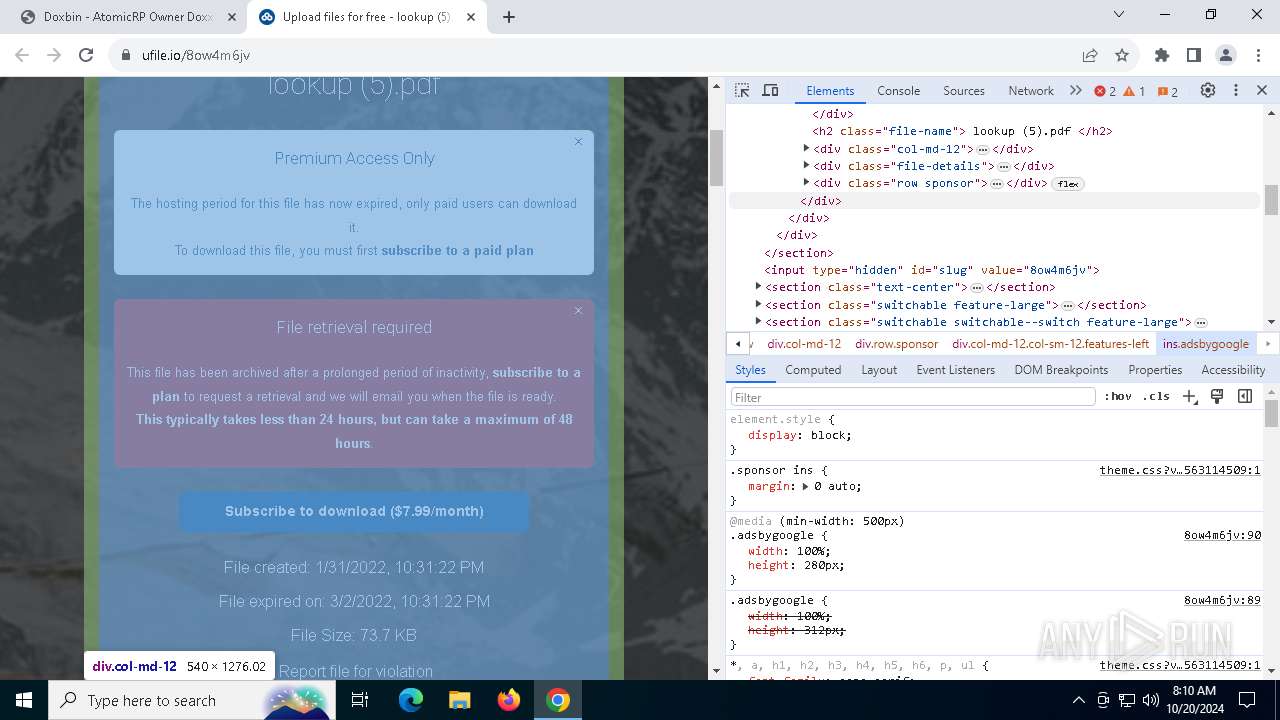Open the Chrome profile avatar

point(1226,55)
